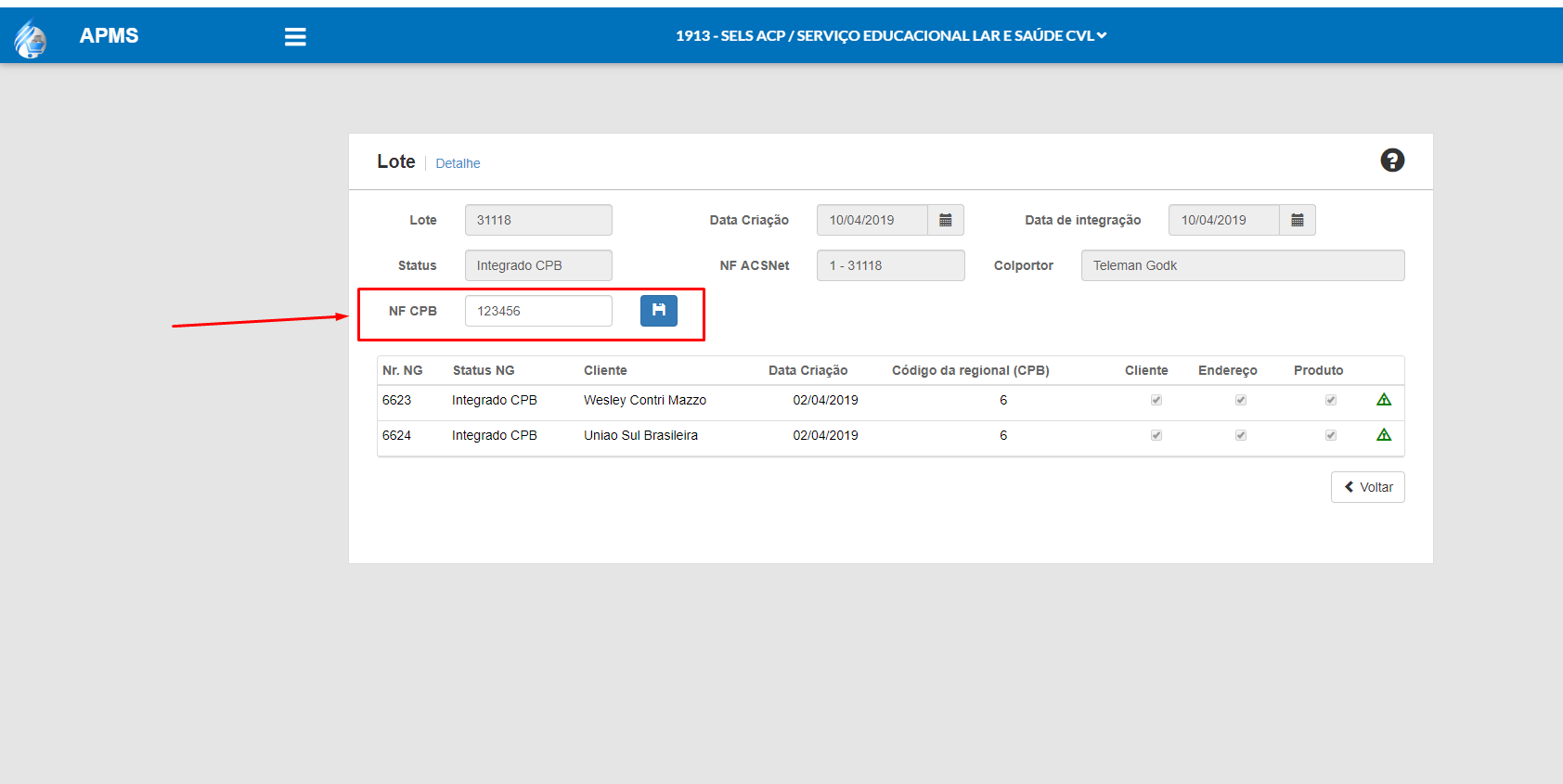Image resolution: width=1563 pixels, height=784 pixels.
Task: Click the APMS title text
Action: (109, 35)
